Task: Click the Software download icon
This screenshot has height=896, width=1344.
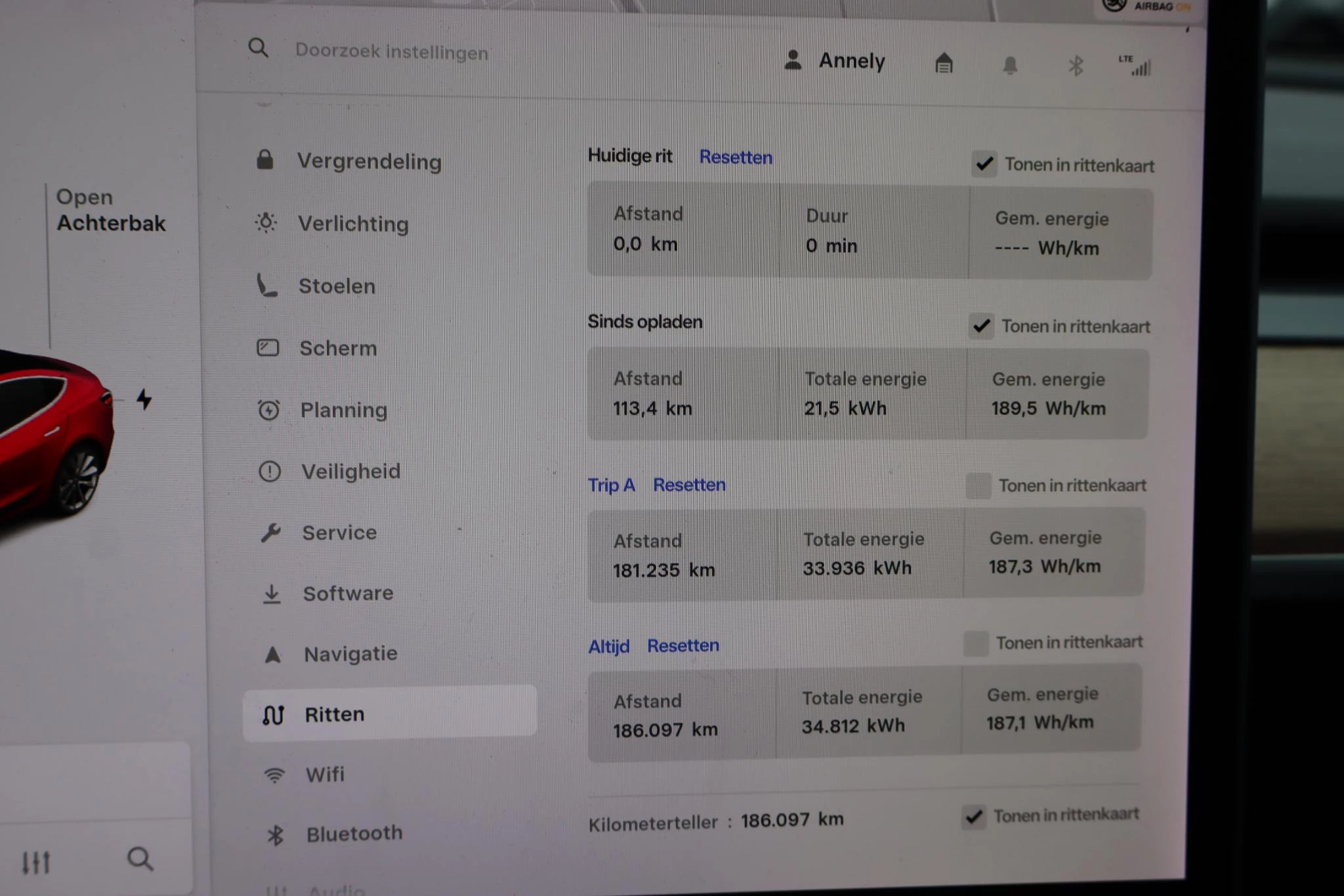Action: point(271,592)
